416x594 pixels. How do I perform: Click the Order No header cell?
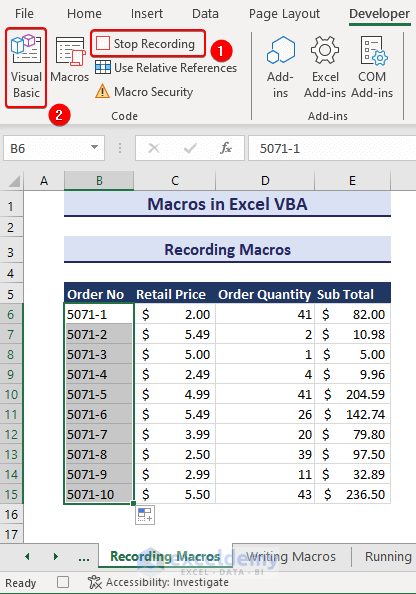(99, 294)
